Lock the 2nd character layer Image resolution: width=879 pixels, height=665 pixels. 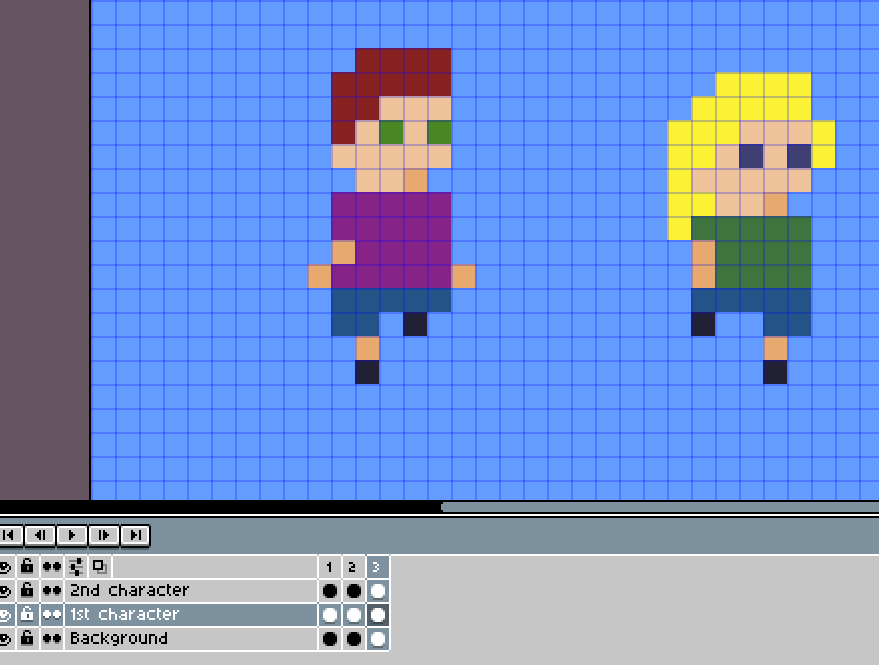point(27,590)
